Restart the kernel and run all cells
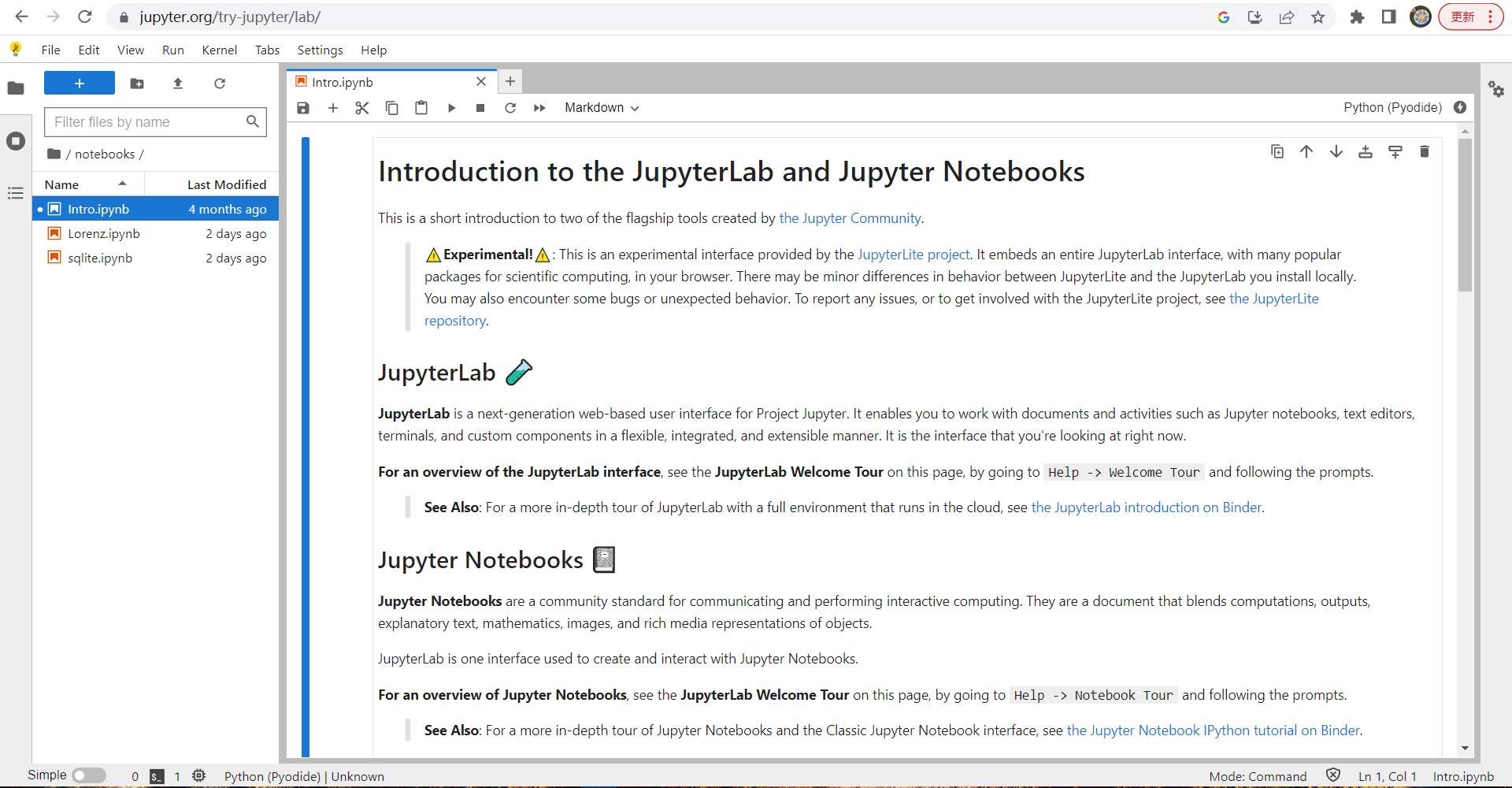 click(x=539, y=108)
